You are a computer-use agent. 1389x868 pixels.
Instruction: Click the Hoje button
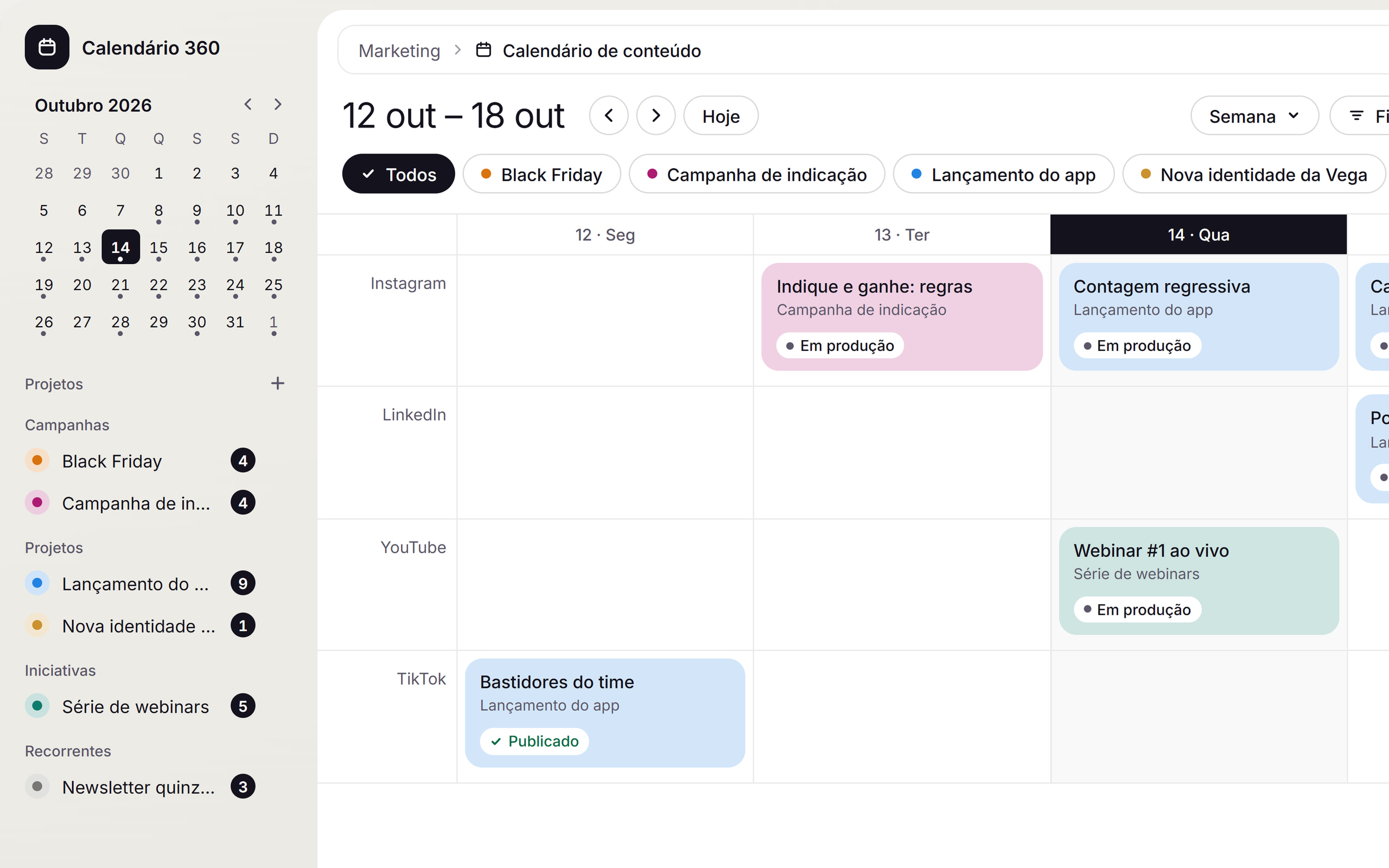[721, 116]
